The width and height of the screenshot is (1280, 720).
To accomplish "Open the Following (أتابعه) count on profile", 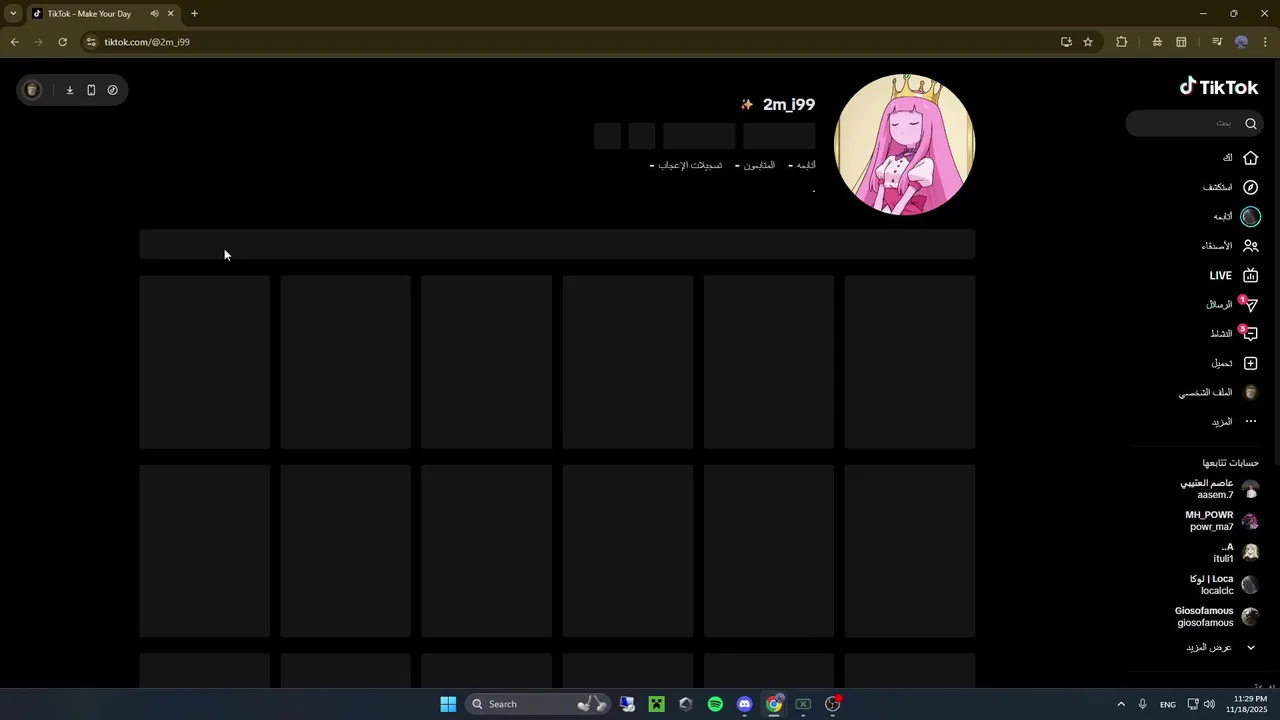I will coord(802,165).
